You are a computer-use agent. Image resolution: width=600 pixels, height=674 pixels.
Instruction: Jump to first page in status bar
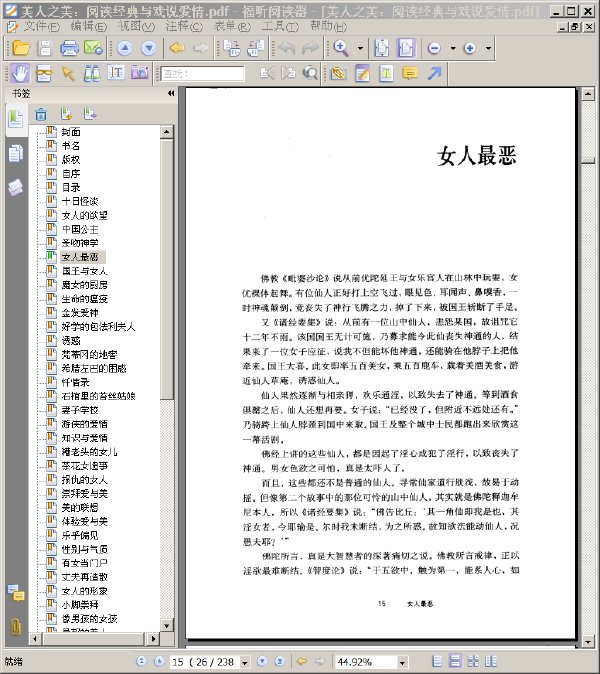[141, 661]
